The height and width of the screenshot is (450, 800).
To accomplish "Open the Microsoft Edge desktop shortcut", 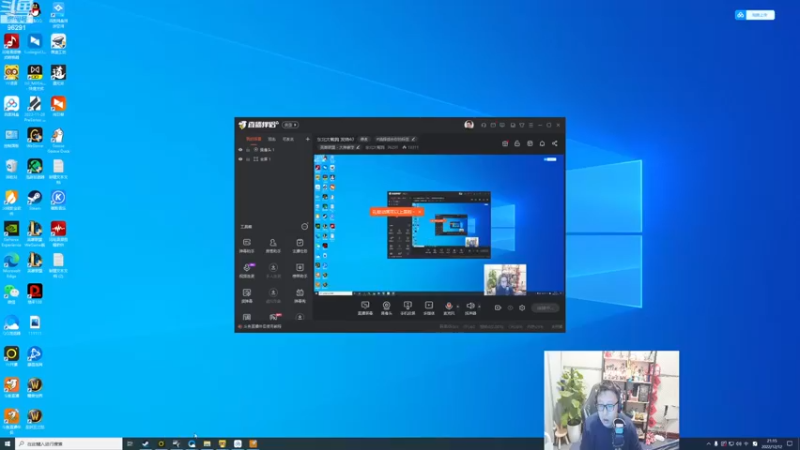I will (x=11, y=265).
